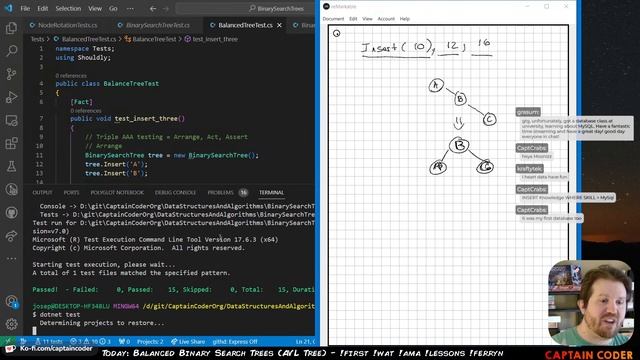Click the Tests breadcrumb
Viewport: 640px width, 360px height.
37,39
